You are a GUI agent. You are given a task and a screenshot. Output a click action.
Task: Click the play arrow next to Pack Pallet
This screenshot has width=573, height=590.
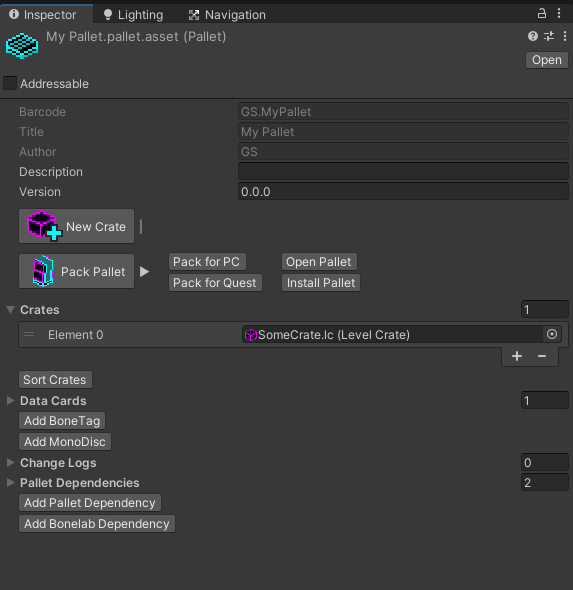tap(144, 272)
